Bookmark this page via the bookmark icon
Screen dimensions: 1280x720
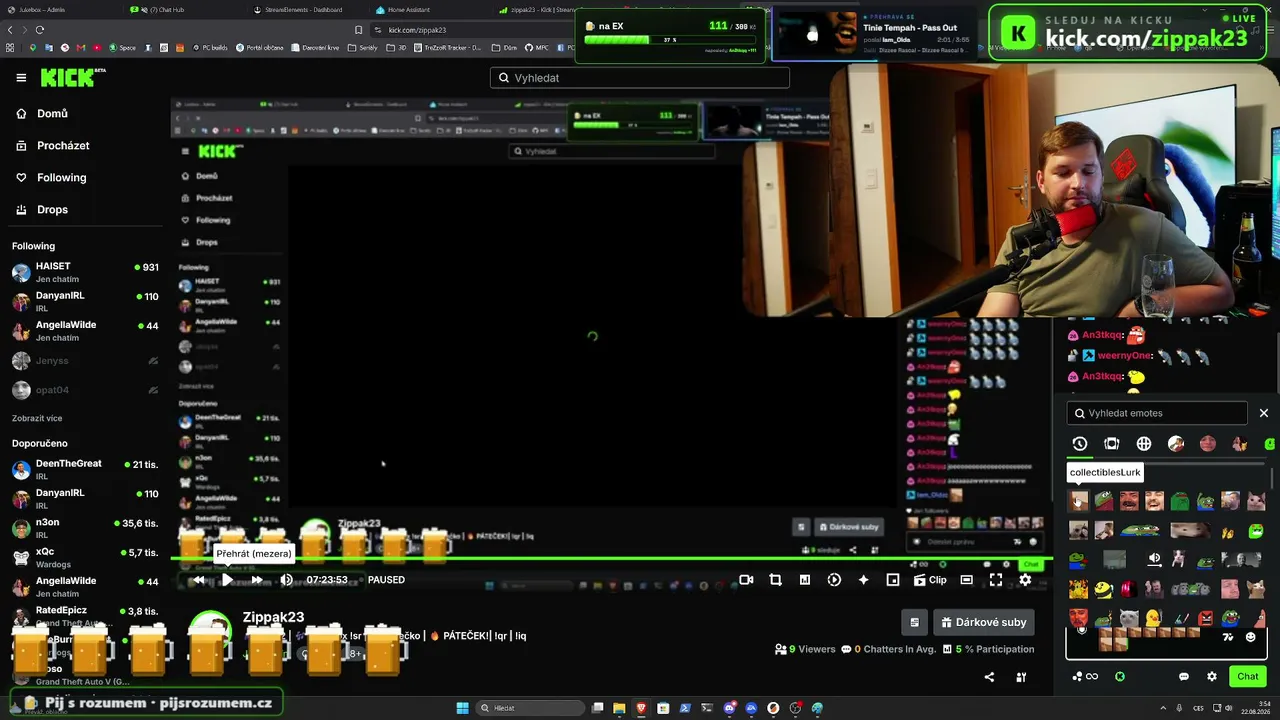click(359, 30)
